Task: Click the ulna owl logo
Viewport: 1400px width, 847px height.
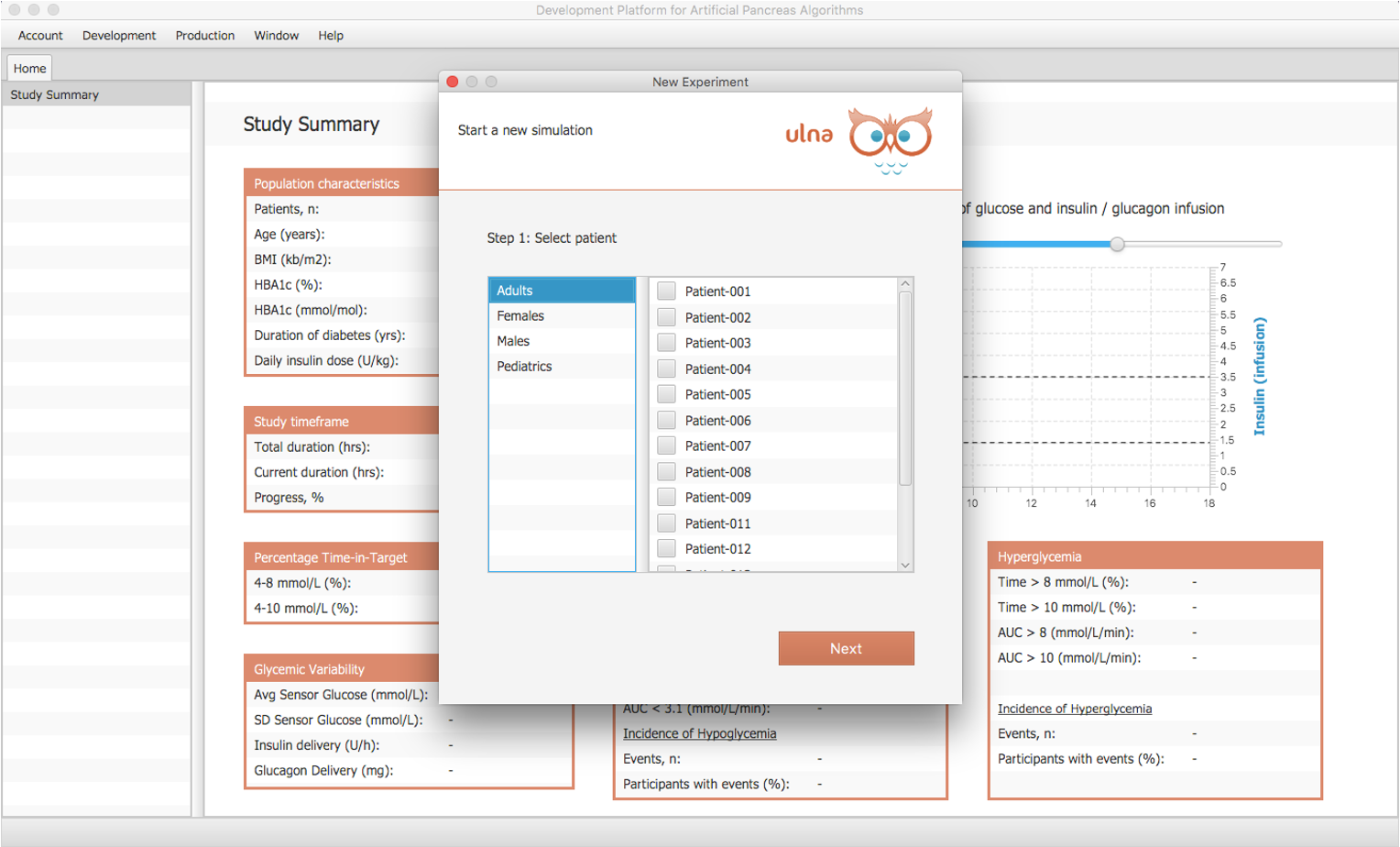Action: point(889,139)
